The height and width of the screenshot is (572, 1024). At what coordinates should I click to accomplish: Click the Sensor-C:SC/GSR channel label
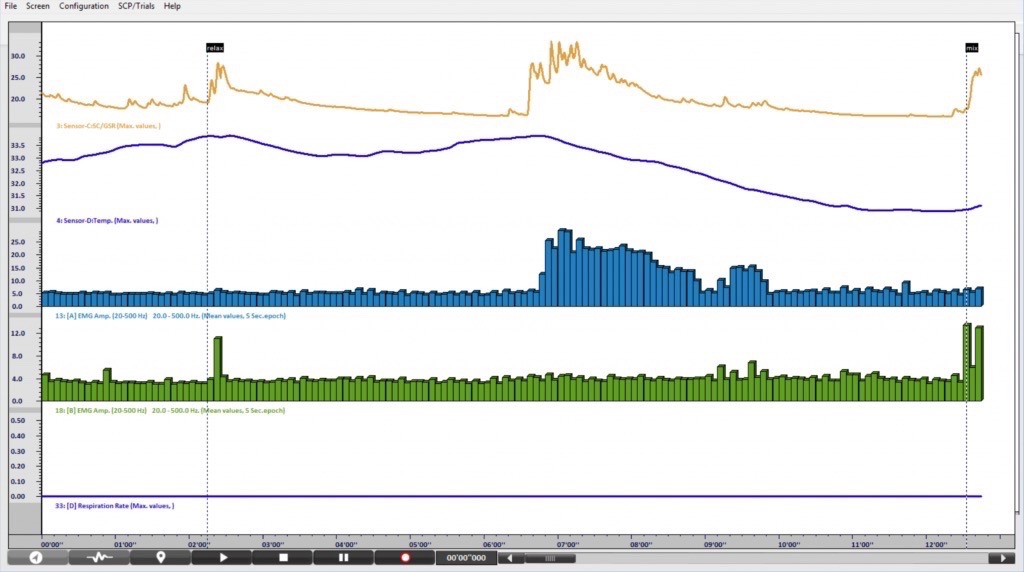pyautogui.click(x=108, y=126)
